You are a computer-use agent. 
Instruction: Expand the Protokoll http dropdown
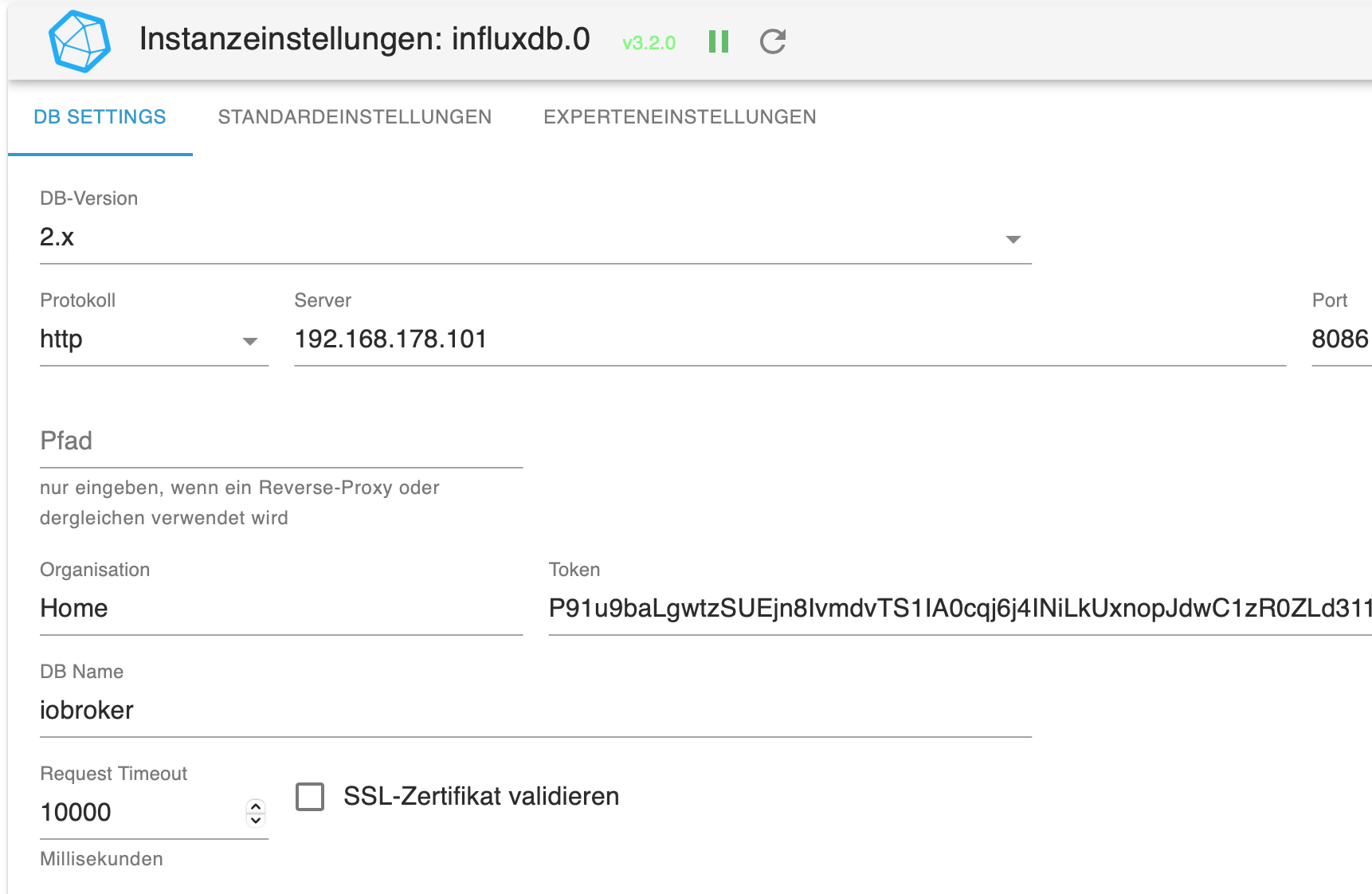[x=154, y=340]
